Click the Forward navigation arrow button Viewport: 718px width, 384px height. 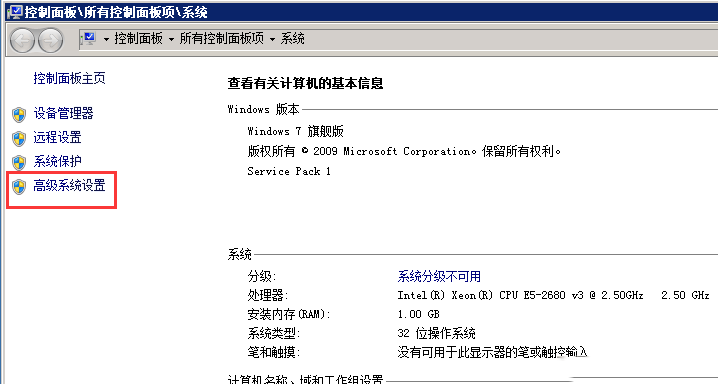click(x=50, y=40)
